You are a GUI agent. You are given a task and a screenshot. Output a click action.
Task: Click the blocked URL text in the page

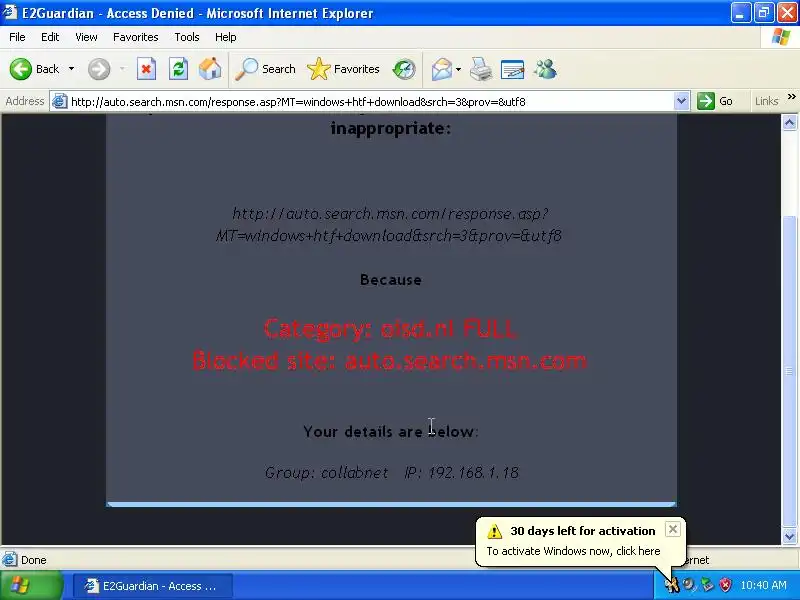[389, 224]
